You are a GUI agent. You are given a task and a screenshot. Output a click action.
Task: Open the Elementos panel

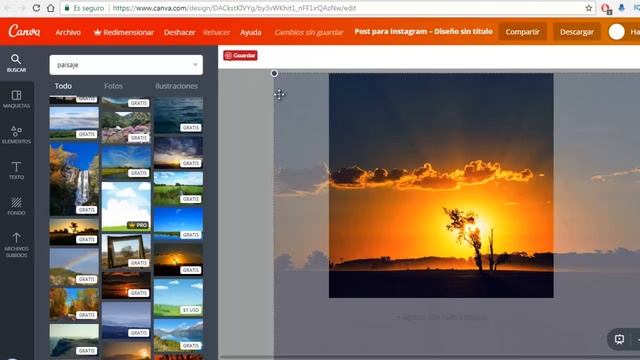pyautogui.click(x=16, y=135)
